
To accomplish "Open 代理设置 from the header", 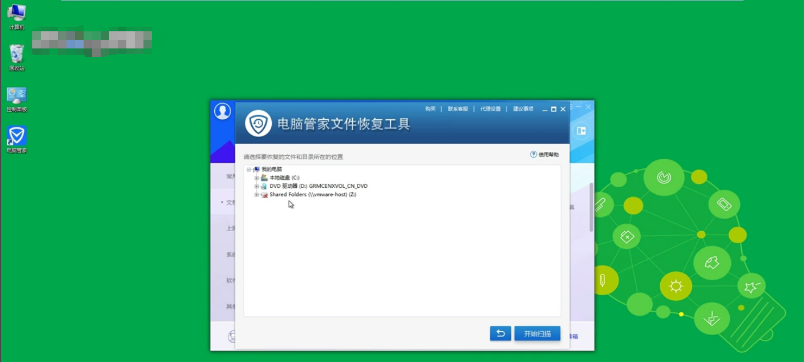I will click(490, 109).
